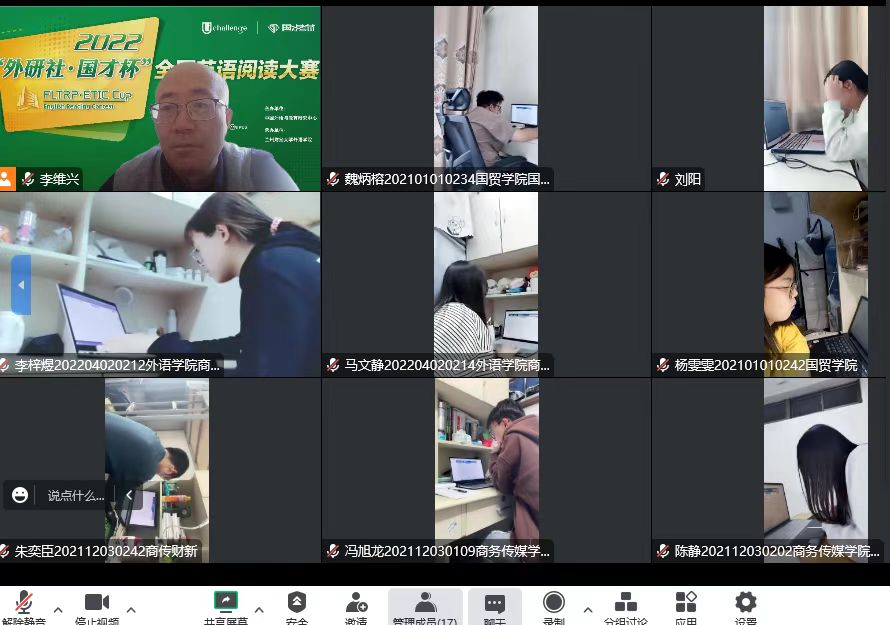Screen dimensions: 890x625
Task: Start screen sharing with the 共享屏幕 icon
Action: click(226, 601)
